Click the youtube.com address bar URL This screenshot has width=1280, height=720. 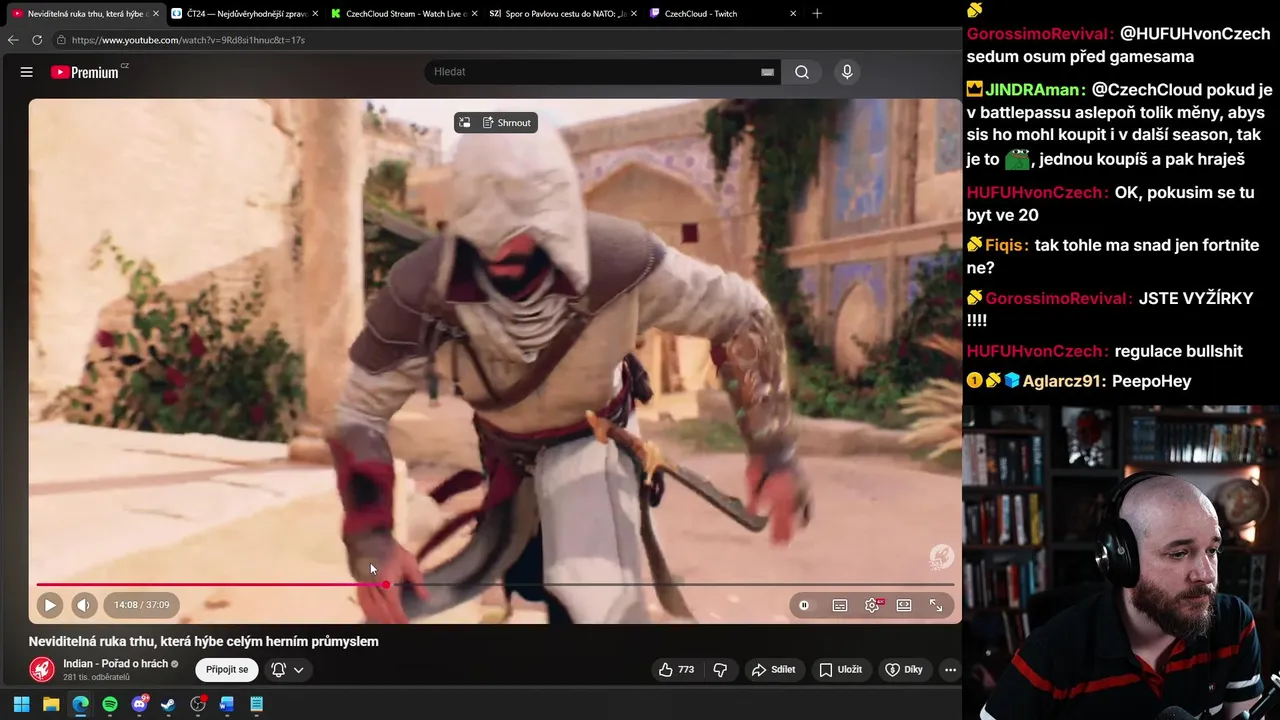tap(188, 40)
